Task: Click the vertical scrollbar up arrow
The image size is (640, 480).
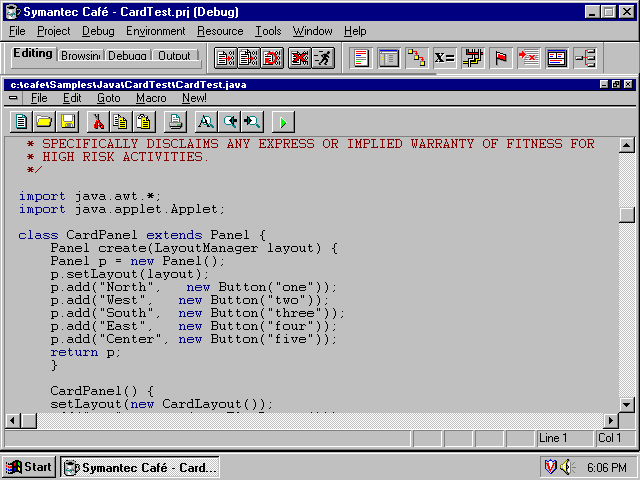Action: click(x=627, y=145)
